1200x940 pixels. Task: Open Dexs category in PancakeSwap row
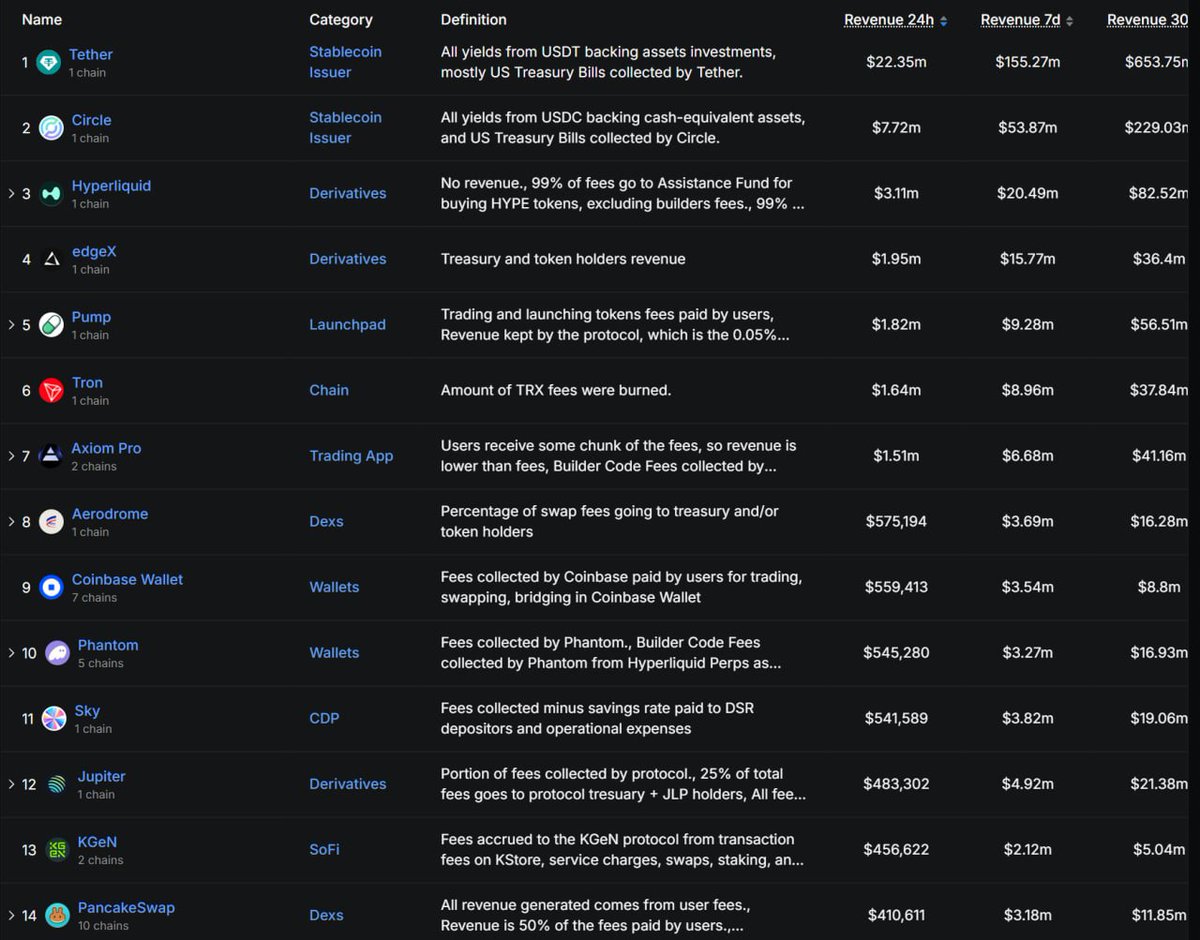point(326,915)
